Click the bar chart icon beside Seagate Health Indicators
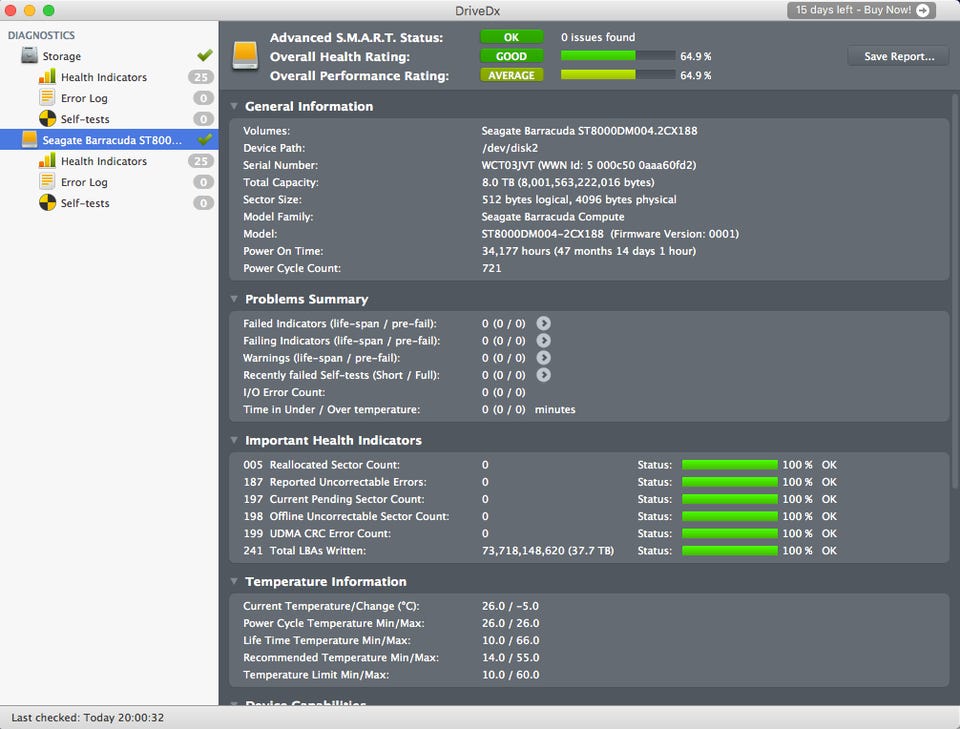This screenshot has width=960, height=729. click(x=47, y=160)
